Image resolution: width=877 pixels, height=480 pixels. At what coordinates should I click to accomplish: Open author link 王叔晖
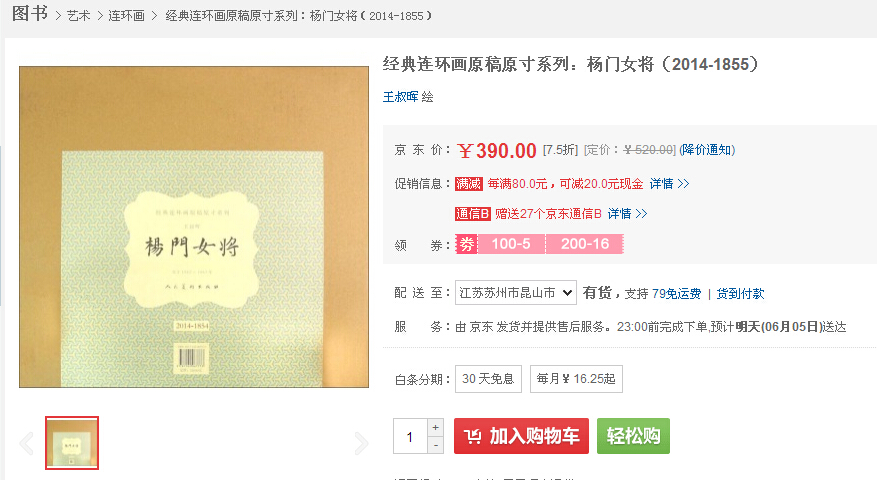pos(400,97)
